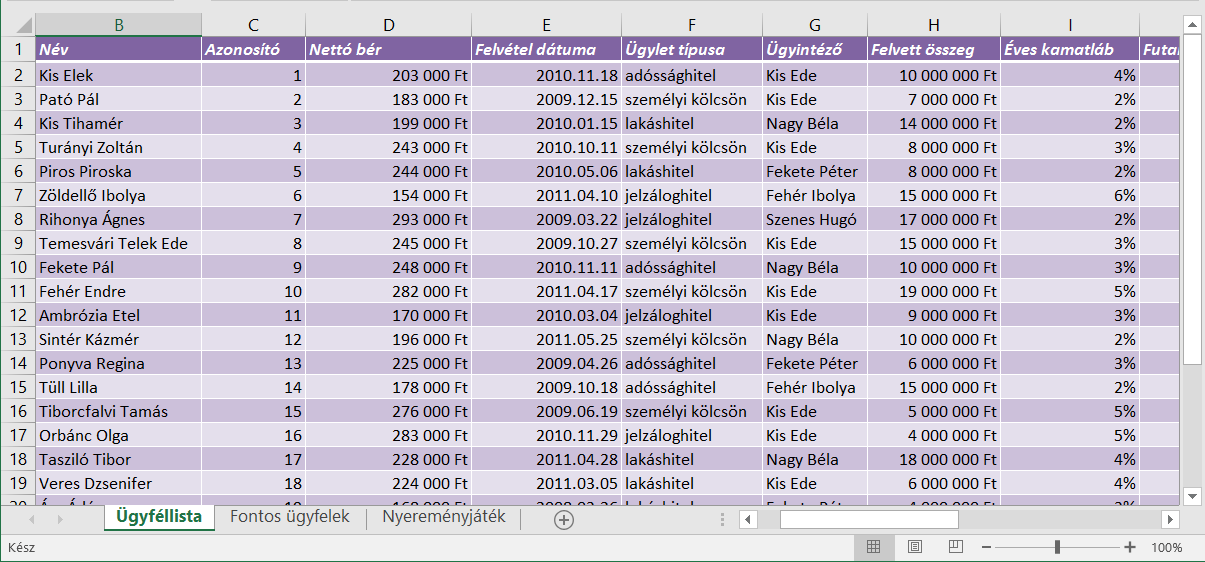This screenshot has width=1205, height=562.
Task: Open the Nyereményjáték sheet tab
Action: point(443,517)
